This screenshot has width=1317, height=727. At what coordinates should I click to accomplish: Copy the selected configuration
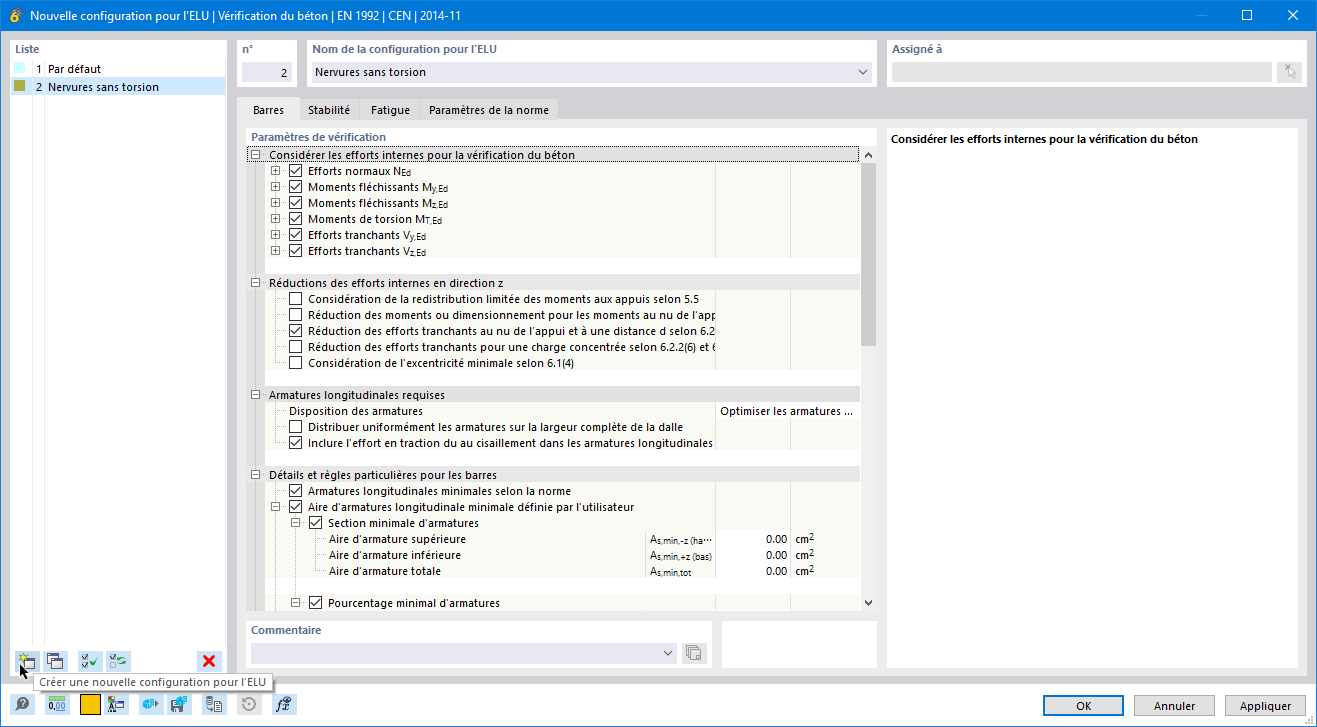point(56,661)
